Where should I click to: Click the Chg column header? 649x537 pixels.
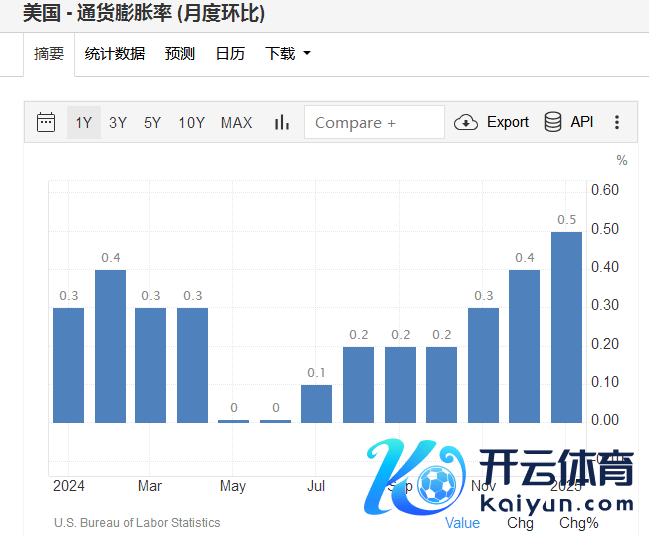click(520, 523)
